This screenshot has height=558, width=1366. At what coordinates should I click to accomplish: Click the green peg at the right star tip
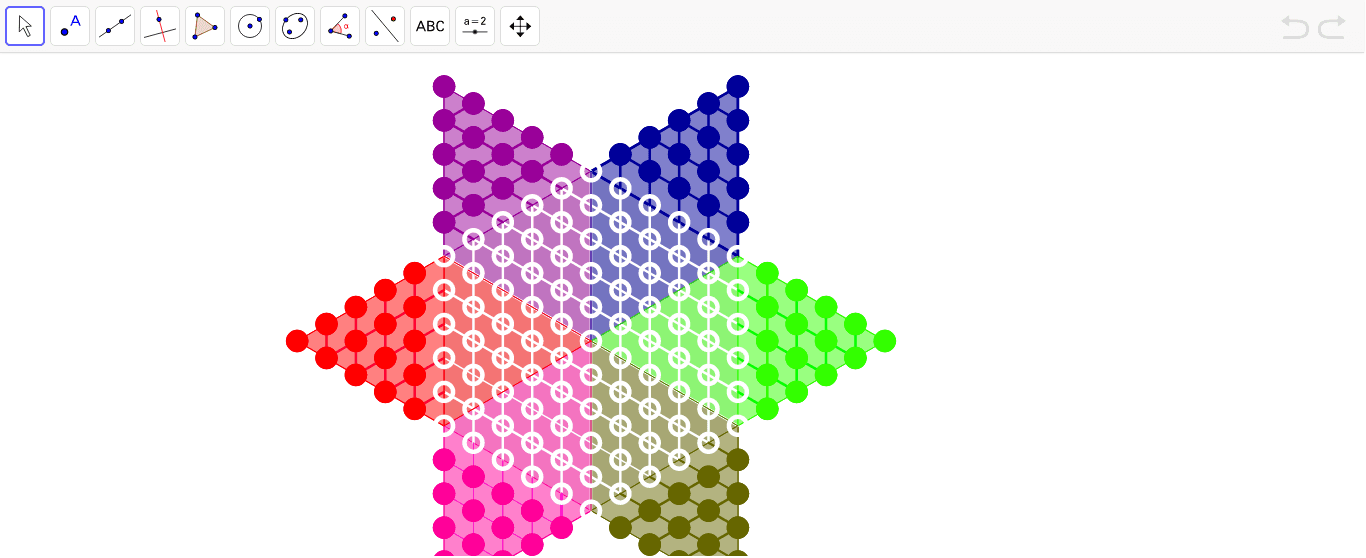pos(885,341)
